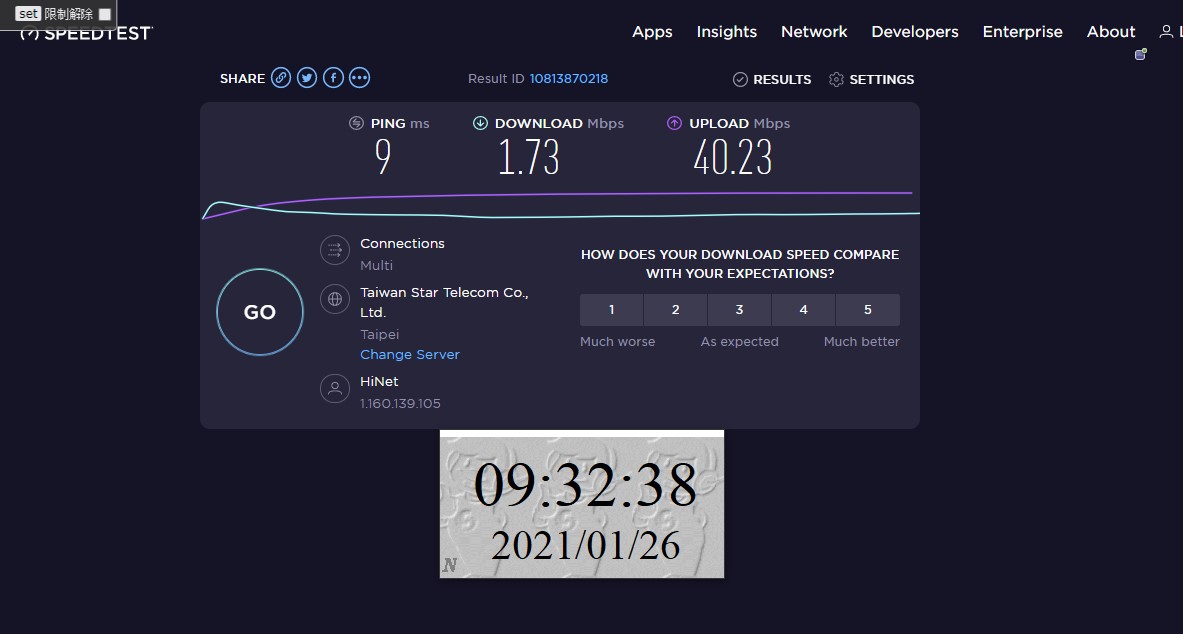Open more share options ellipsis icon

click(x=360, y=78)
